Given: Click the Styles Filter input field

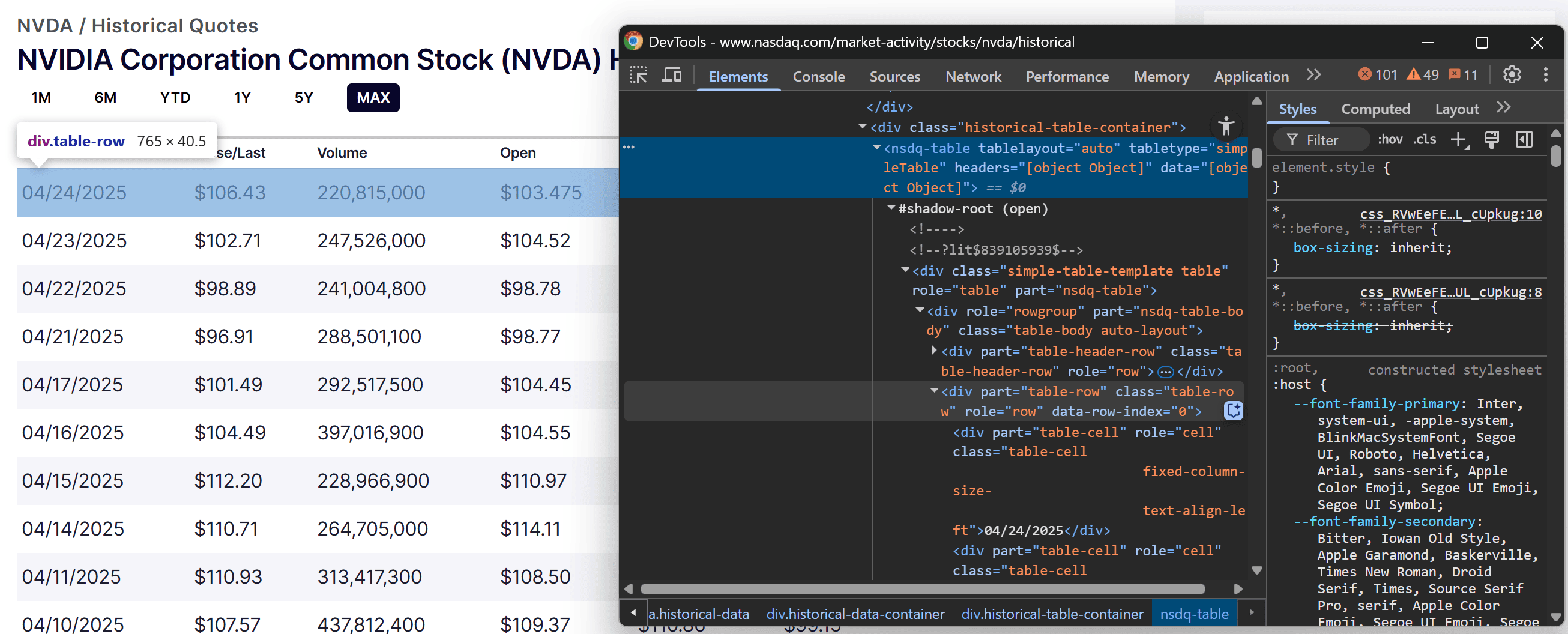Looking at the screenshot, I should pos(1321,140).
